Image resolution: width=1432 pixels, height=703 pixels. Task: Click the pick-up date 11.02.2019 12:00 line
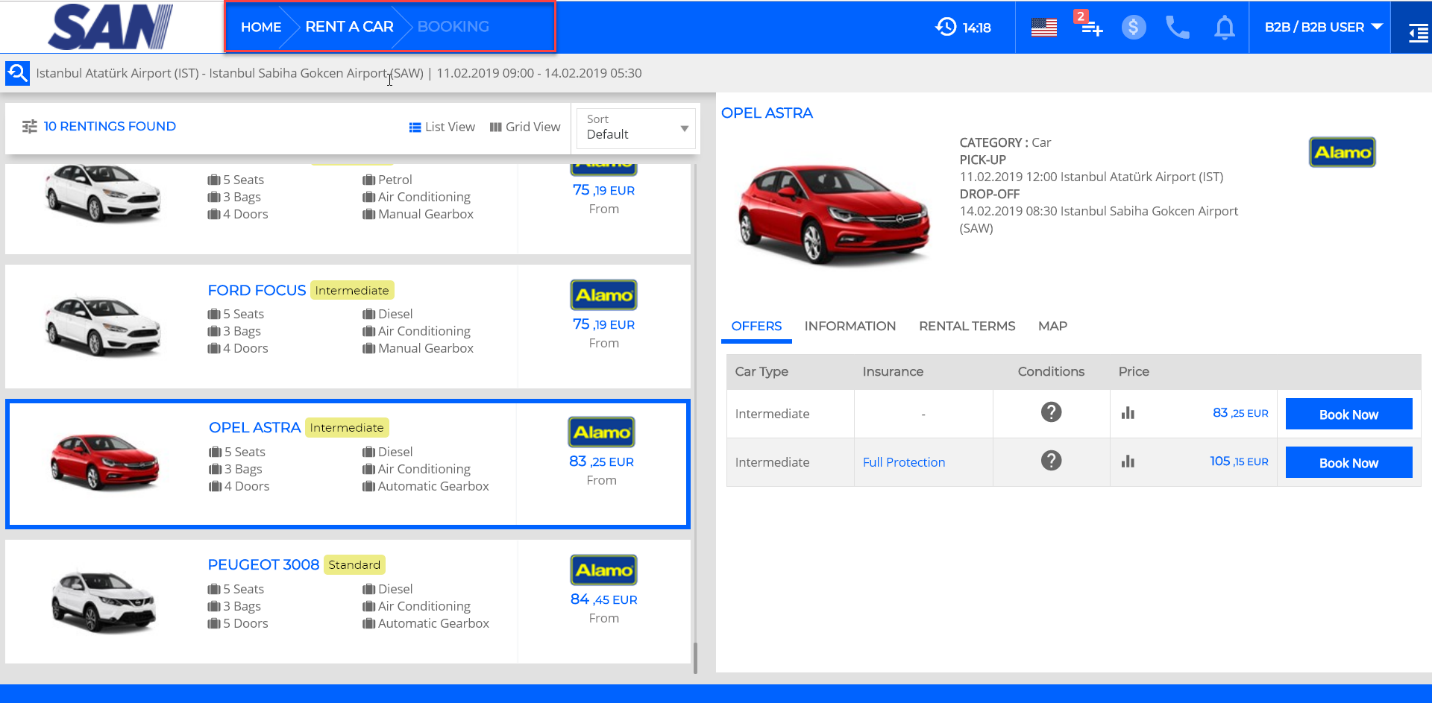pos(1091,177)
